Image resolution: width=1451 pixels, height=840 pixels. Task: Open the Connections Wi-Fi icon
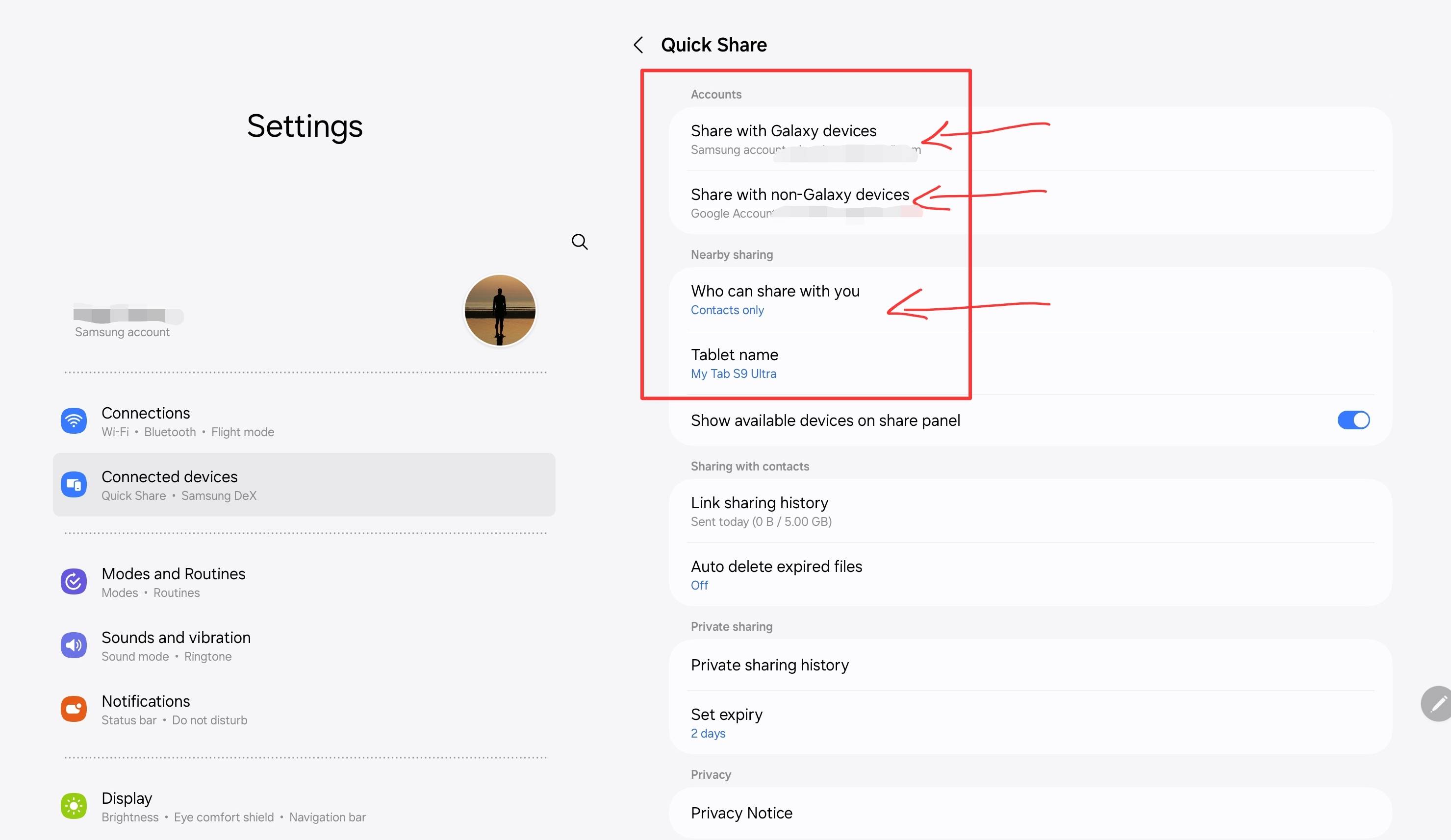74,421
